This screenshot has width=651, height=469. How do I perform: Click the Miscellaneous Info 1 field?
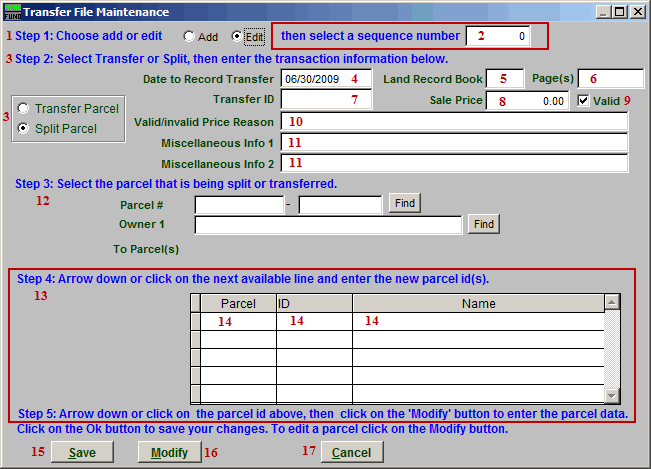click(x=454, y=142)
